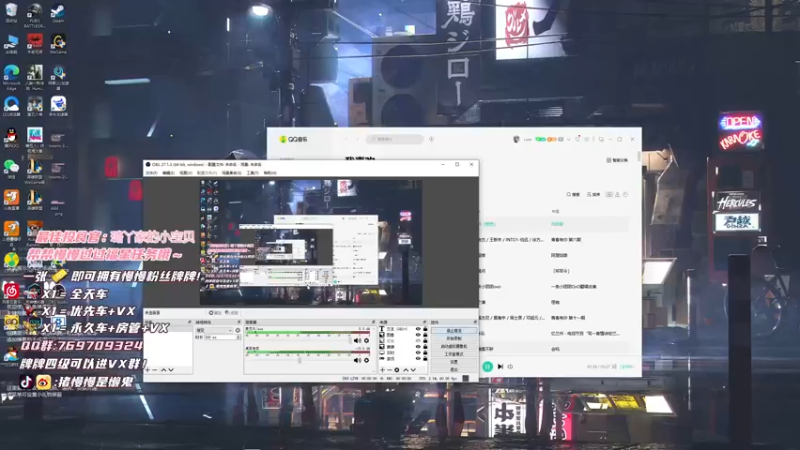Toggle visibility eye of game capture source
800x450 pixels.
418,358
